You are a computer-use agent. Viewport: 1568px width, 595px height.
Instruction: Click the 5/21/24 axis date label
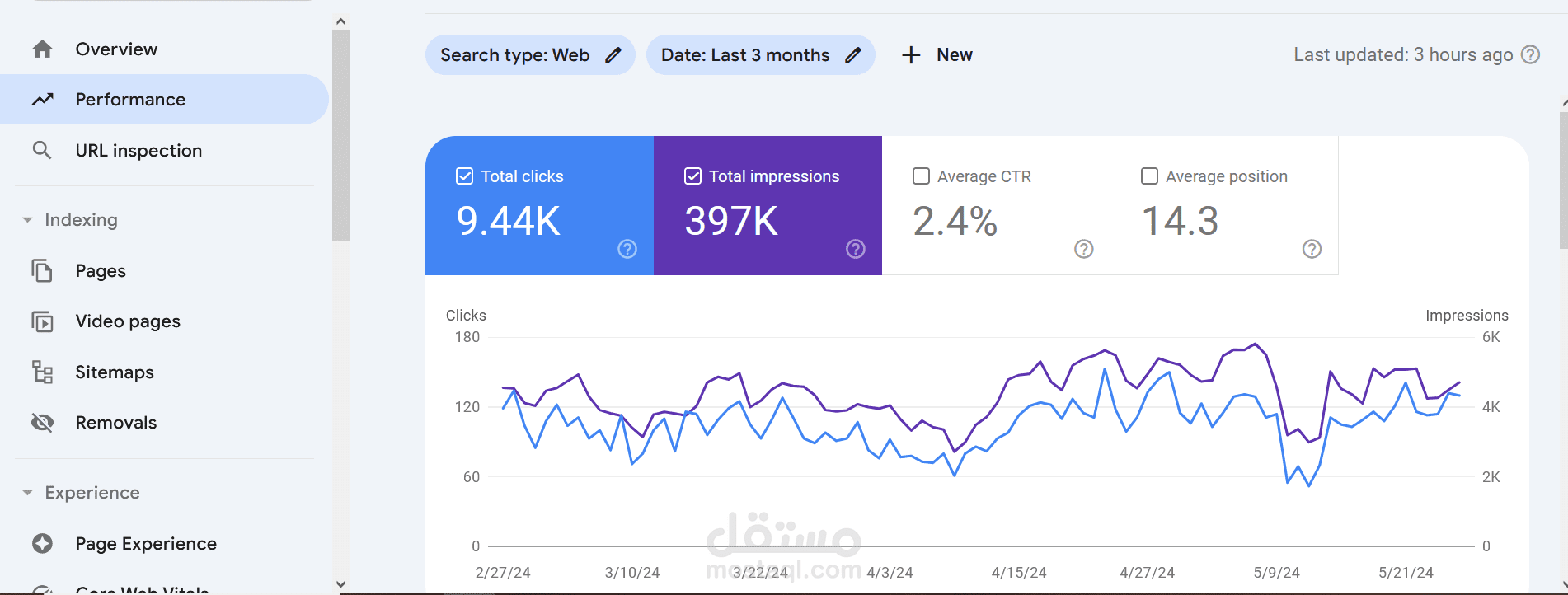[x=1406, y=573]
